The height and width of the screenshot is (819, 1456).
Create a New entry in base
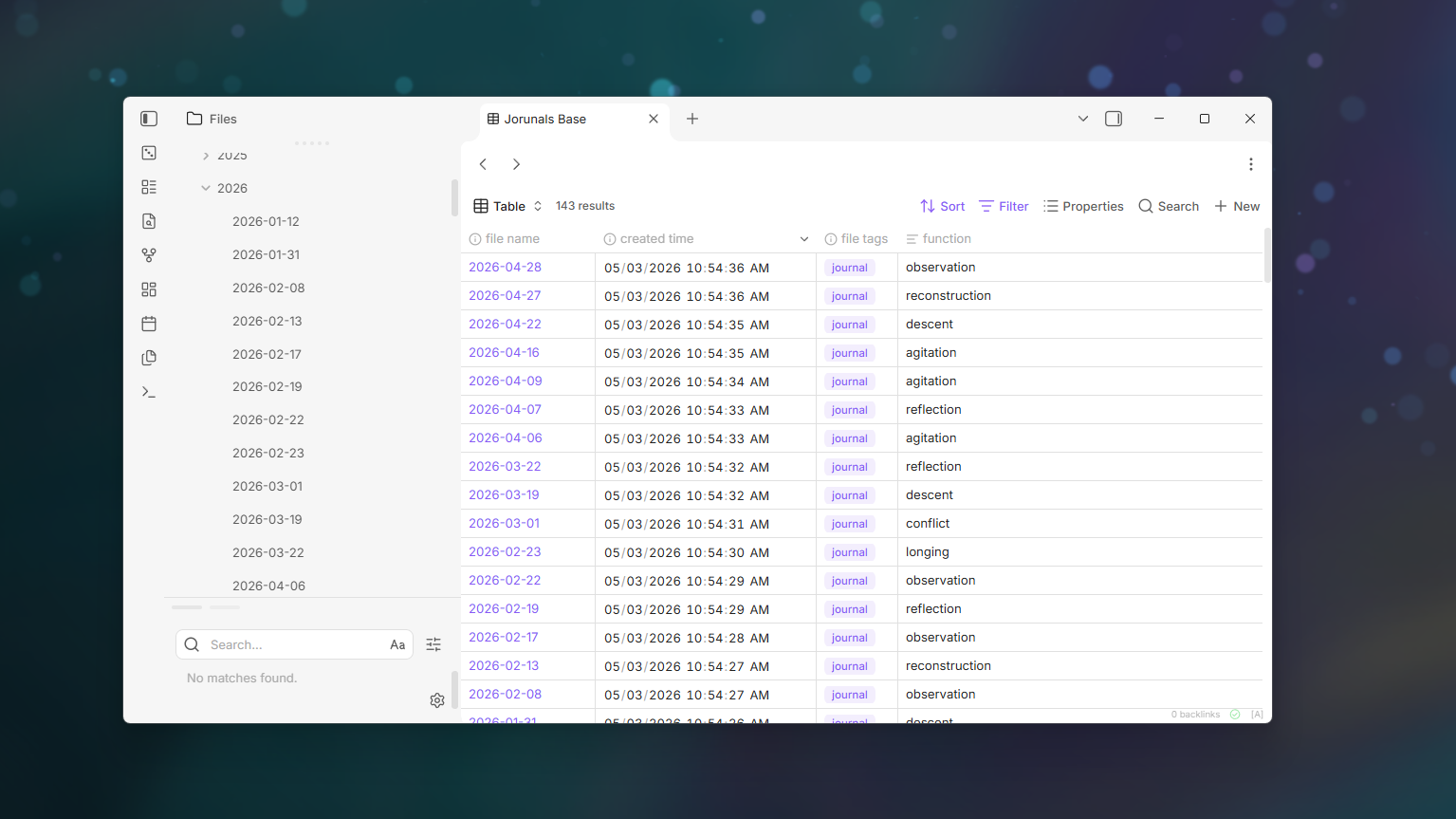coord(1237,206)
